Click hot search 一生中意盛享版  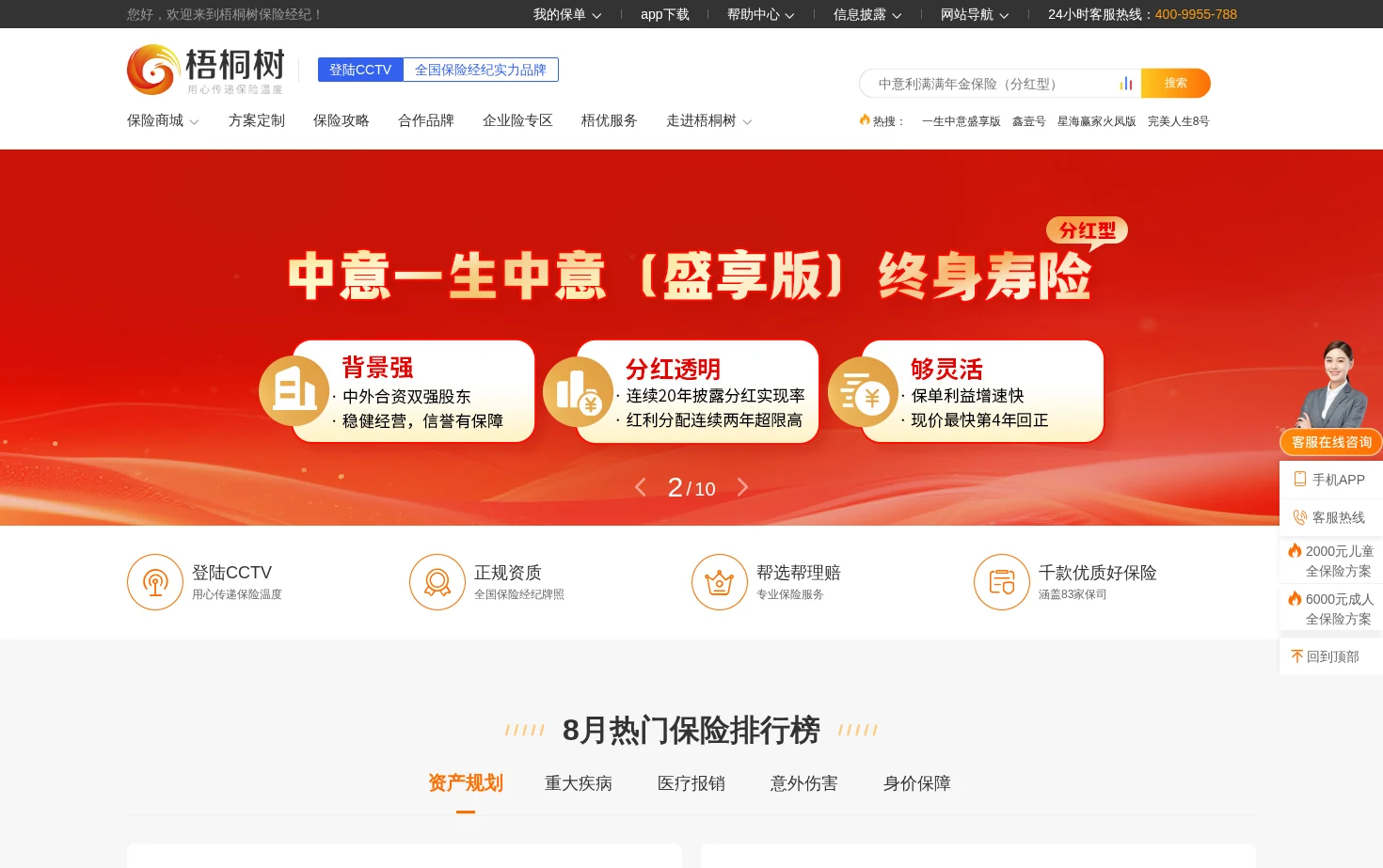(x=962, y=121)
